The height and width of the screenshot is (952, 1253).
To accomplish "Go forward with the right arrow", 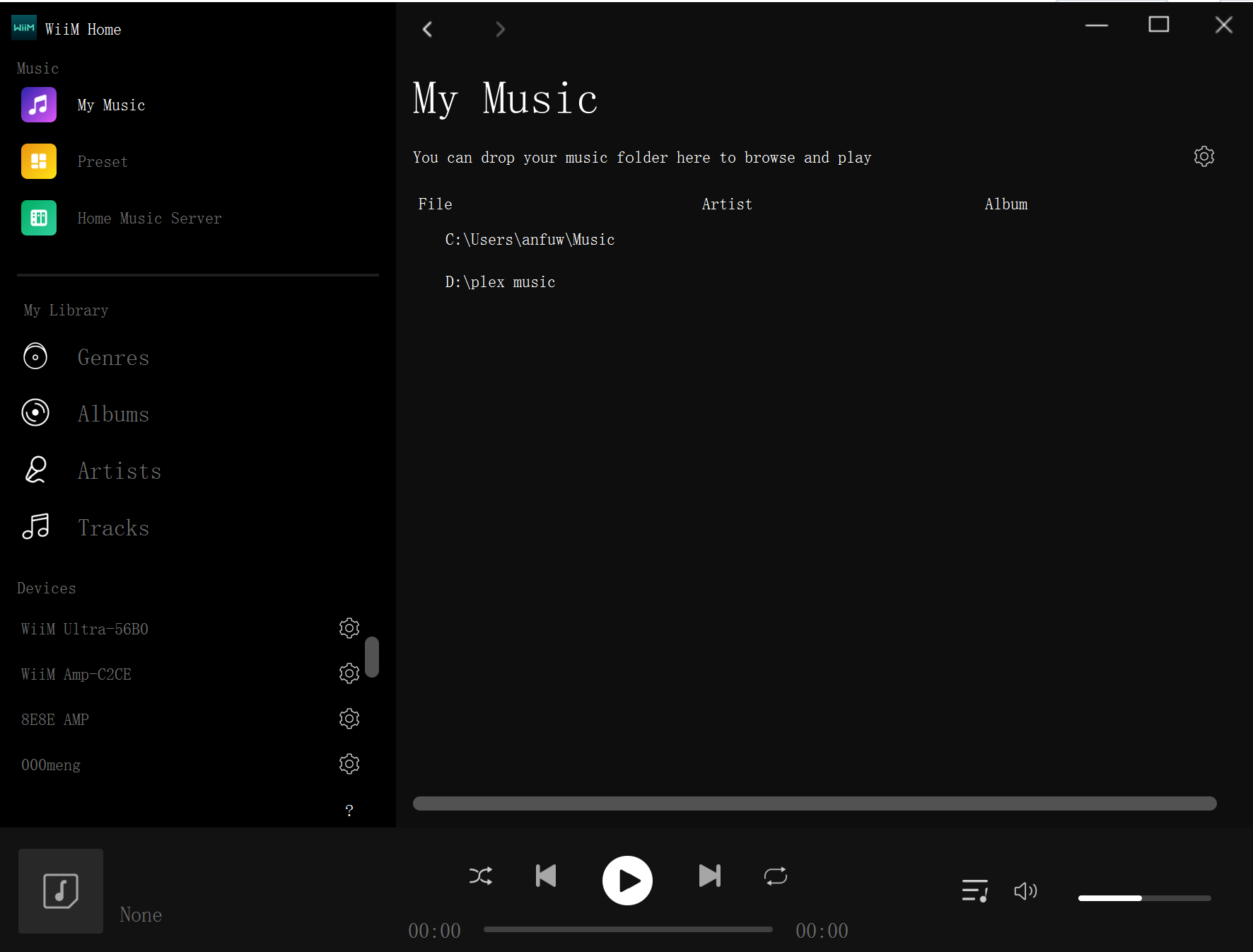I will click(500, 29).
